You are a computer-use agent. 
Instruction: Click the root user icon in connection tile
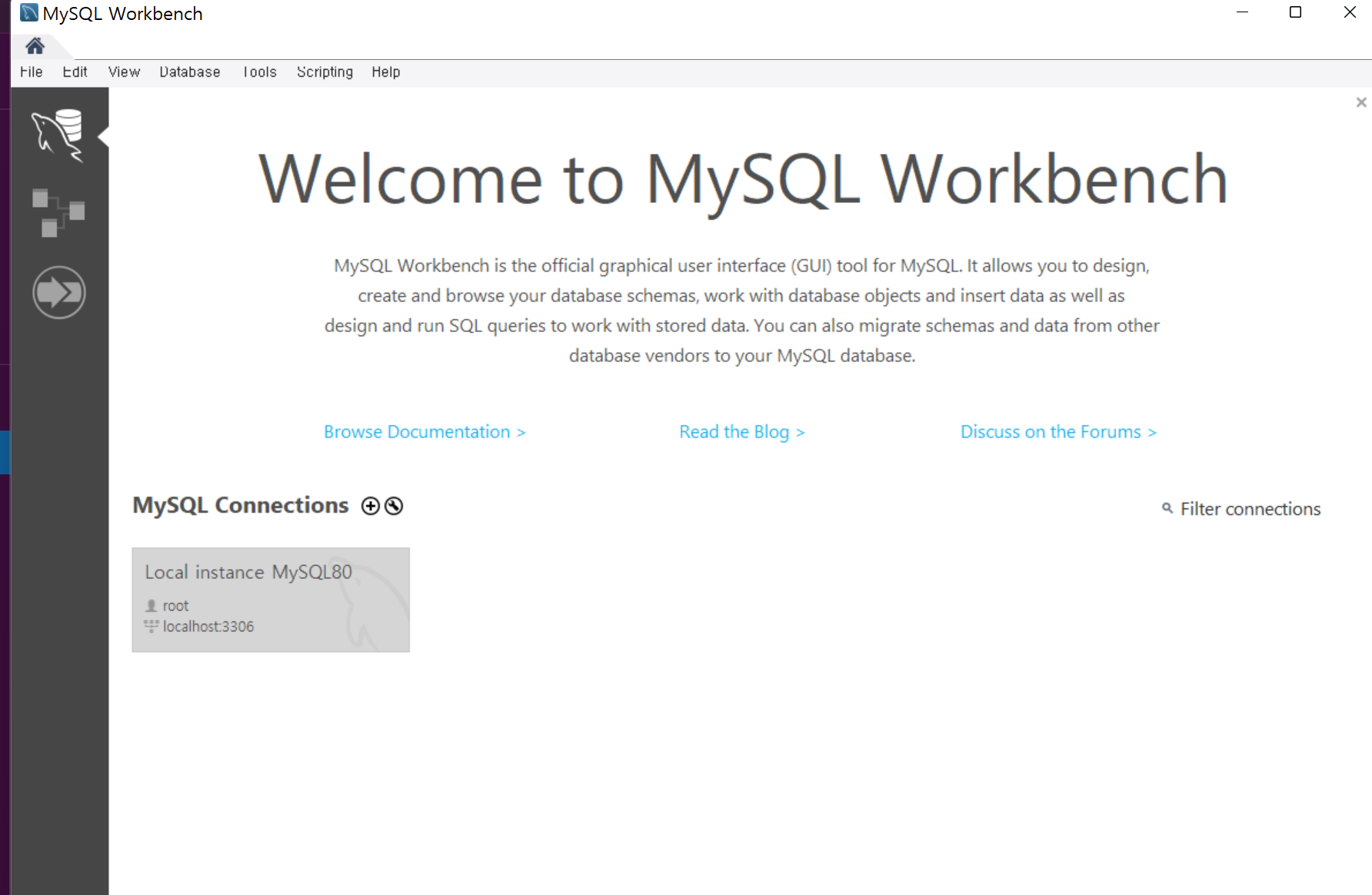(x=152, y=606)
